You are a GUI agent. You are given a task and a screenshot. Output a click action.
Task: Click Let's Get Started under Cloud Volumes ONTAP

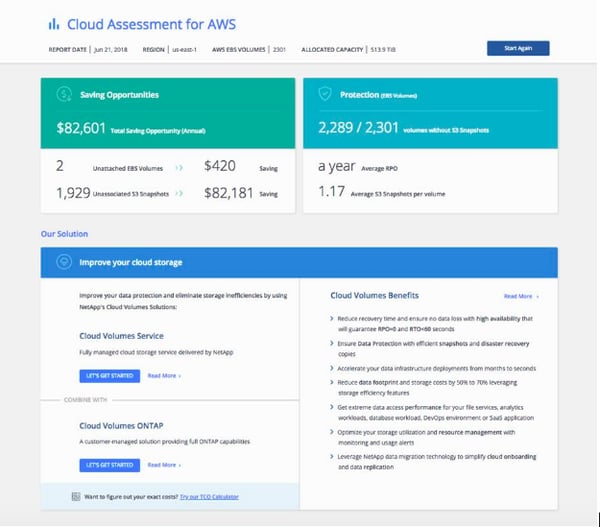108,465
